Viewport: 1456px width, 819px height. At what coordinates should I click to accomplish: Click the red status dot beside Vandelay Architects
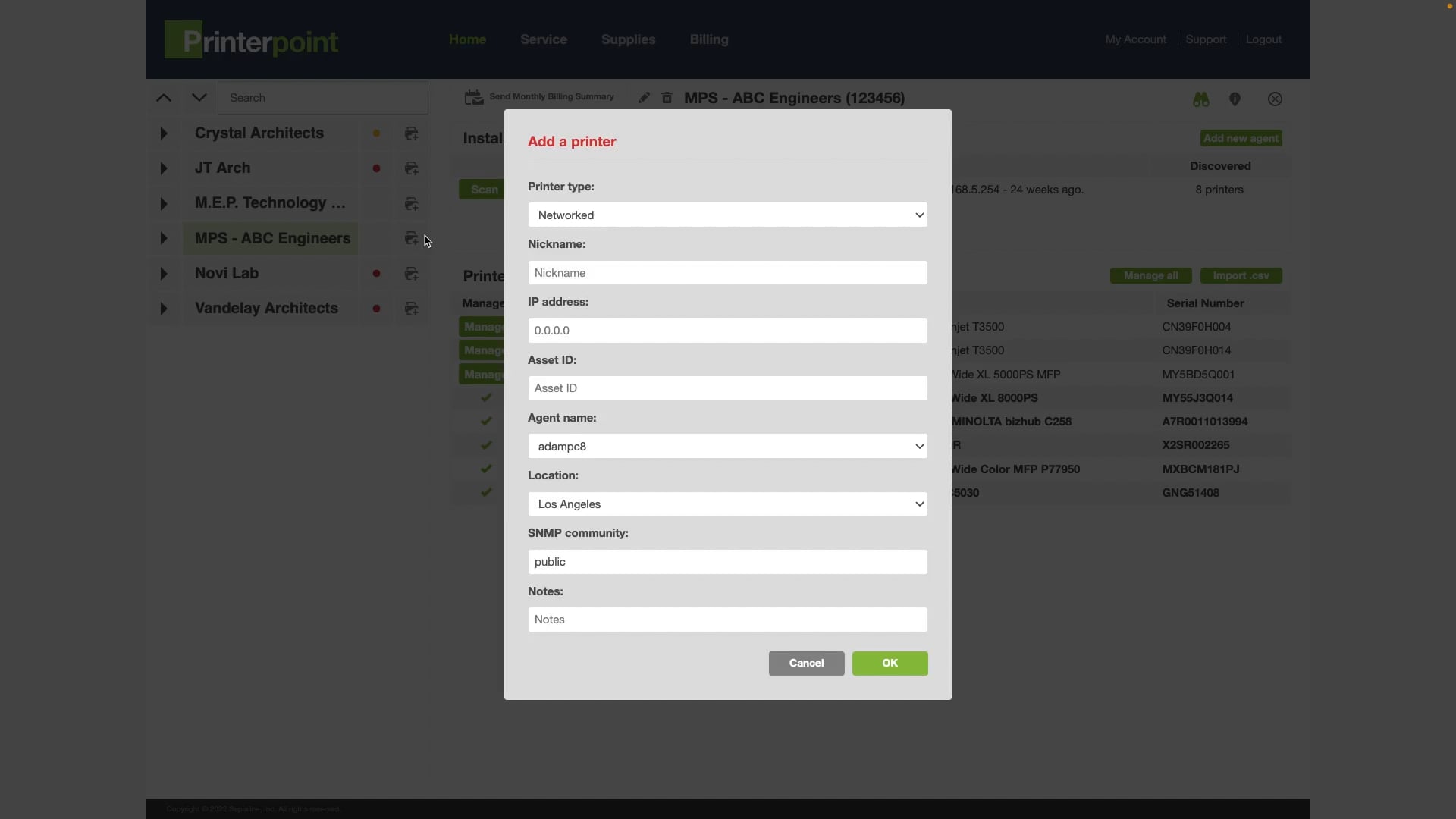(x=376, y=309)
